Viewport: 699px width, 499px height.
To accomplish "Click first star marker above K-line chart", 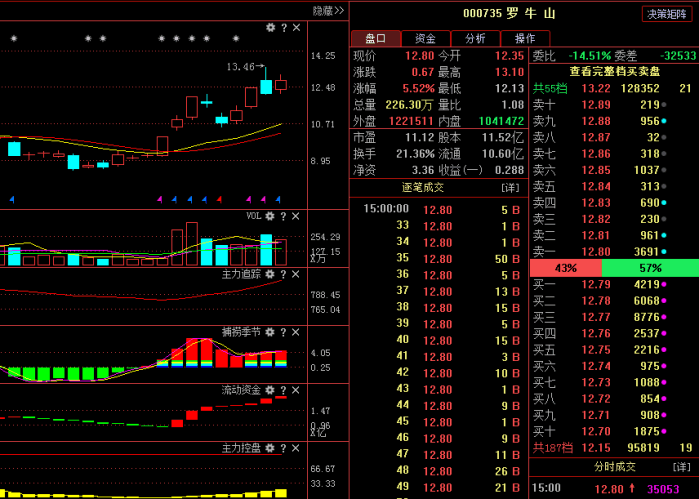I will 14,39.
